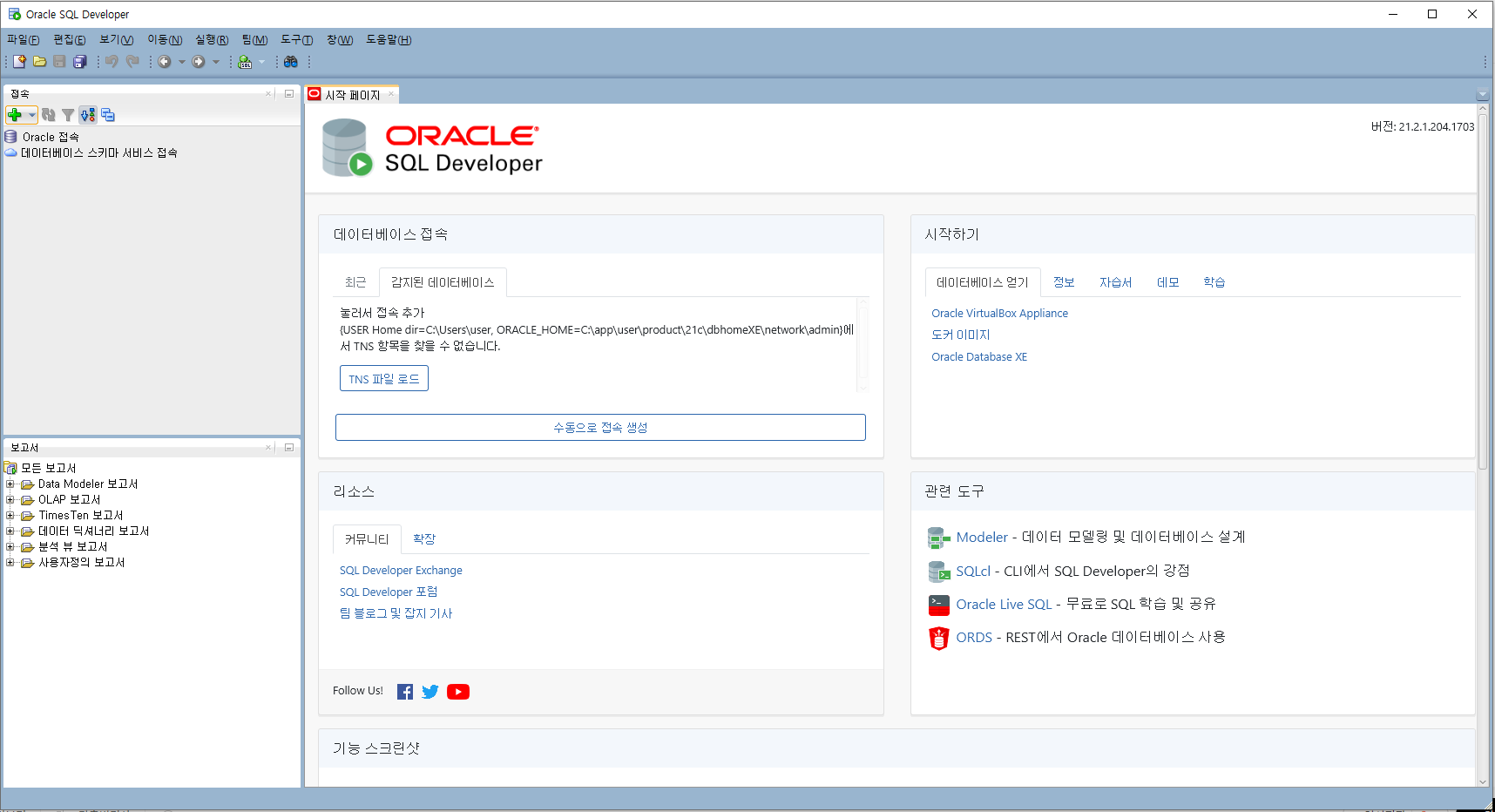Open the Forward history dropdown arrow

tap(216, 62)
